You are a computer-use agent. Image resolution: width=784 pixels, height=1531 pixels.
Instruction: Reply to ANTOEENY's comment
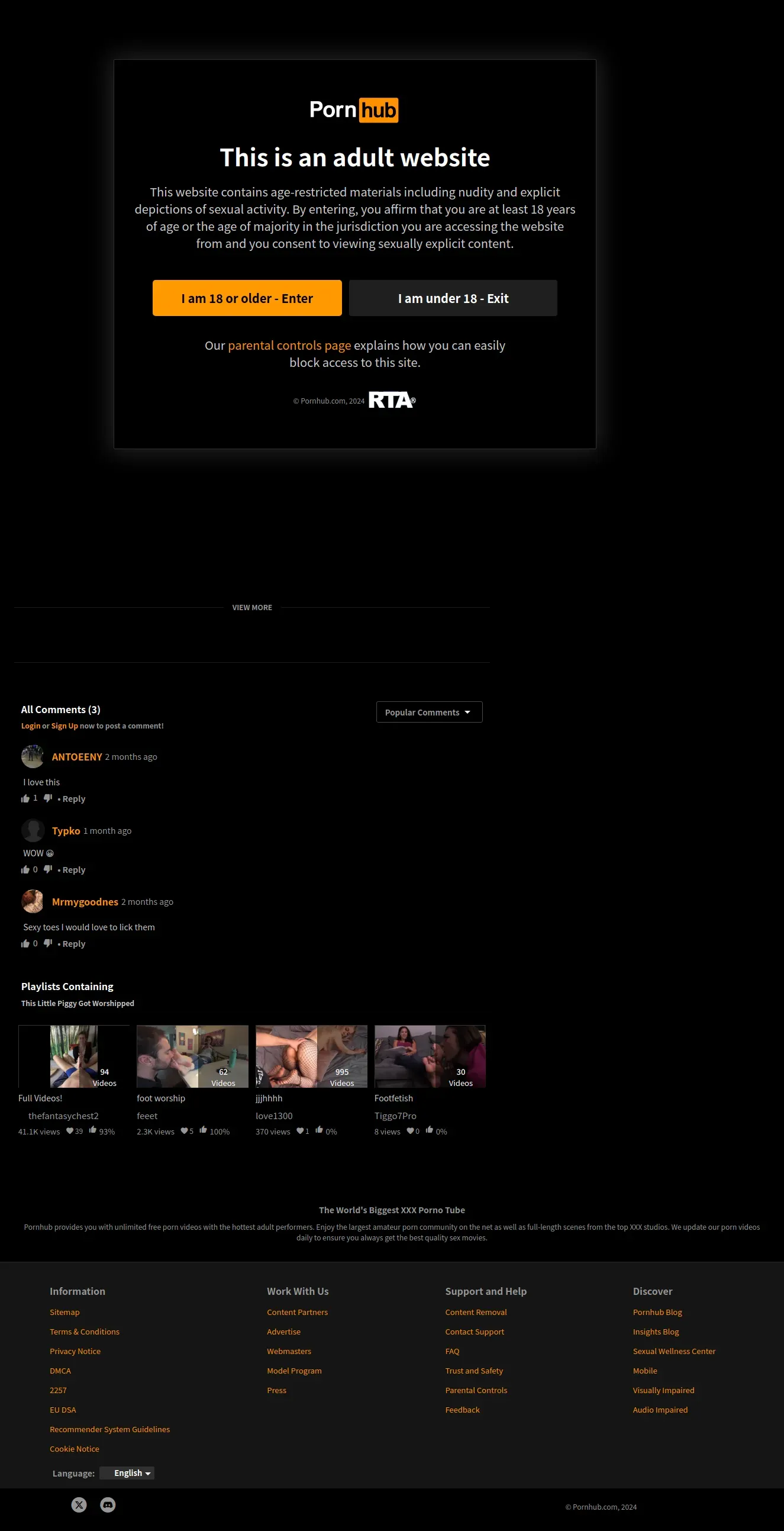(x=74, y=799)
